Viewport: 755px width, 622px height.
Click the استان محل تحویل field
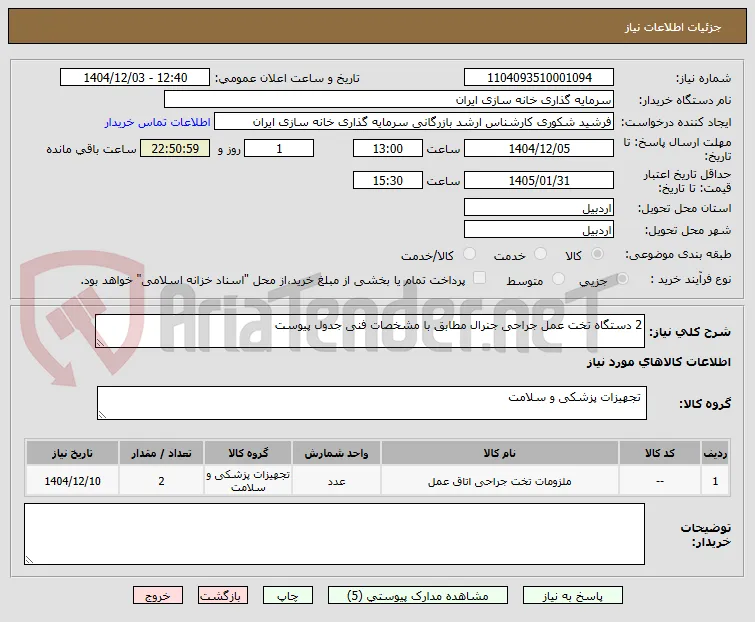539,207
